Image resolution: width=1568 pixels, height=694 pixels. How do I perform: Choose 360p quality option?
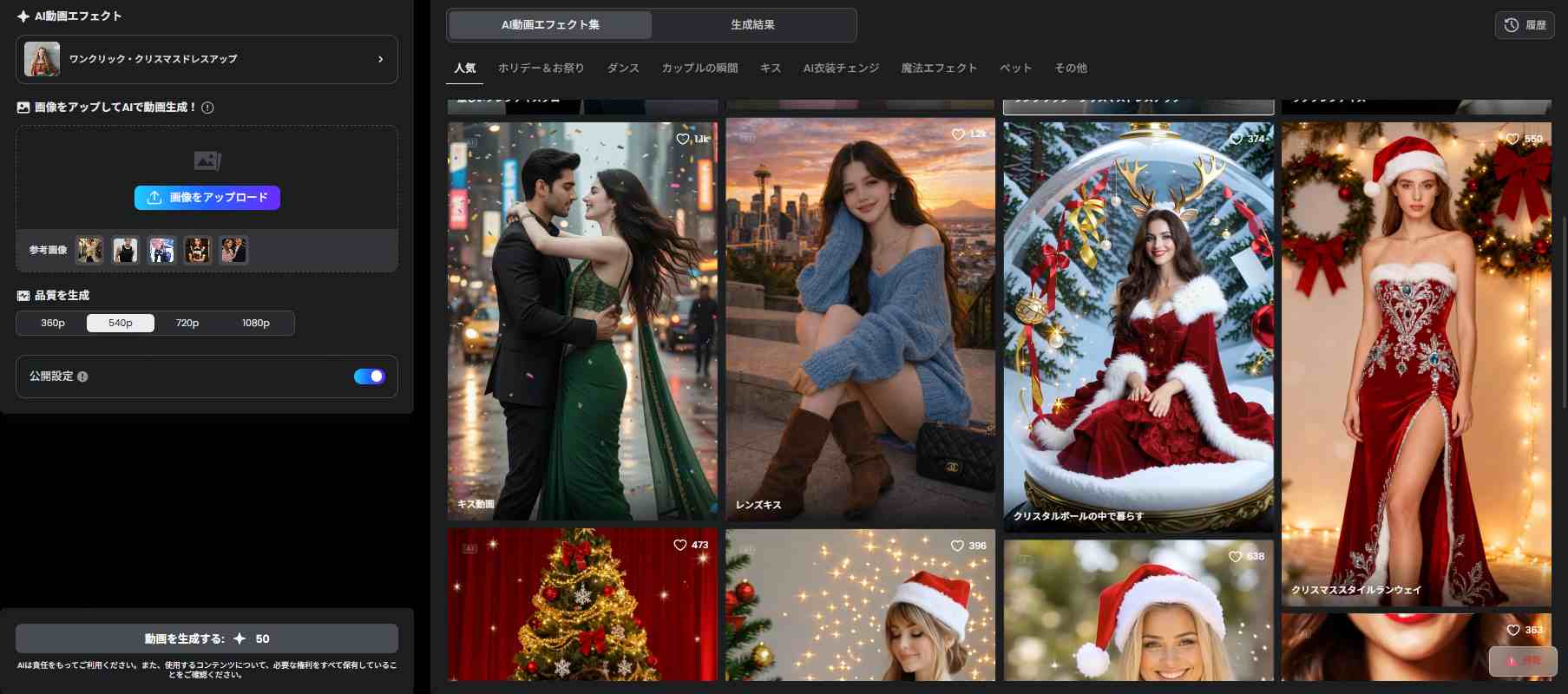(x=53, y=324)
